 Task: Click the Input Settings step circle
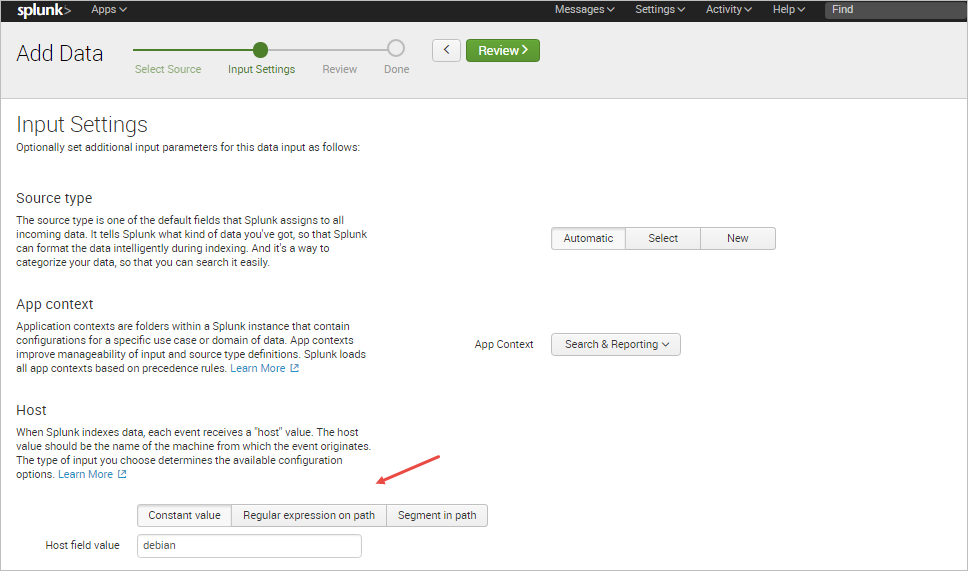(x=261, y=49)
